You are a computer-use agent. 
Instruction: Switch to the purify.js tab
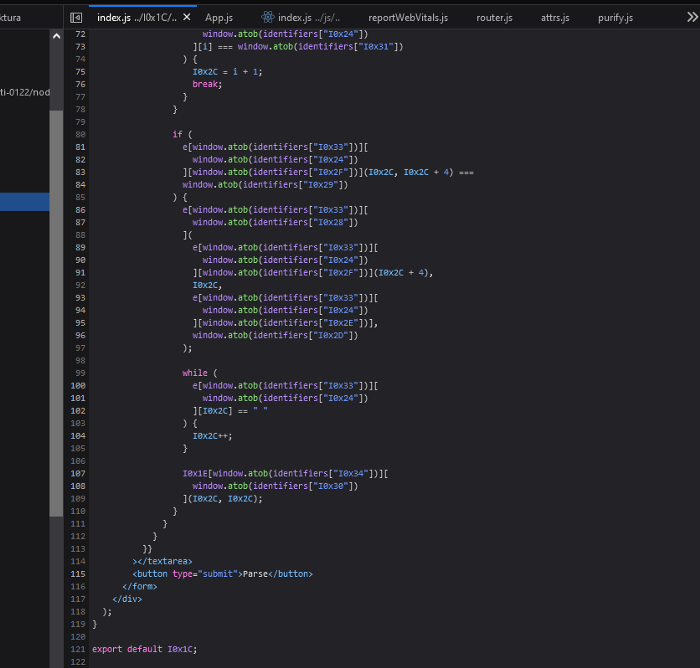[x=615, y=18]
